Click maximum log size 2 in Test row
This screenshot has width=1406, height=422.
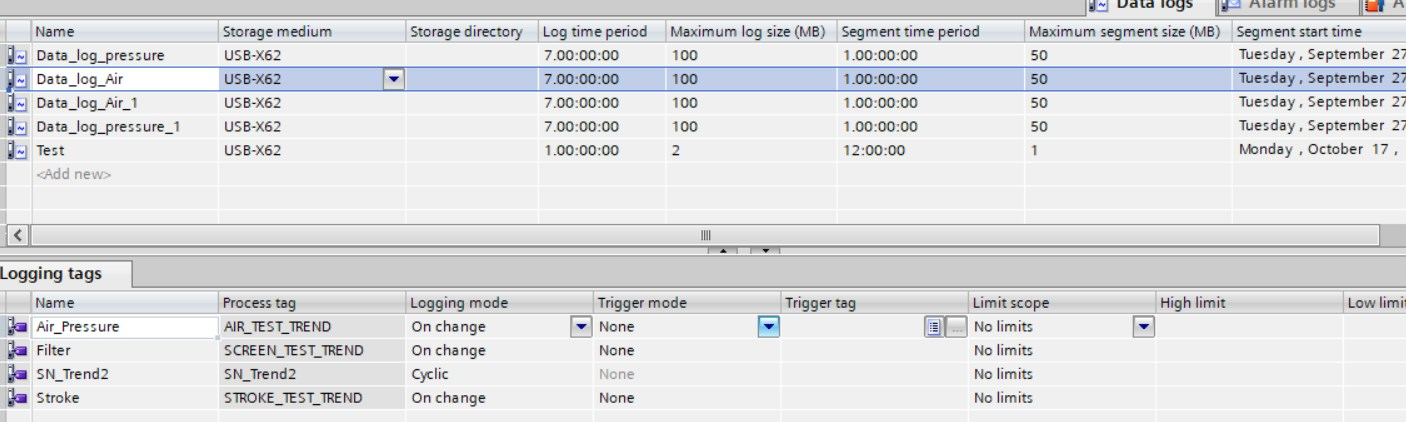751,150
